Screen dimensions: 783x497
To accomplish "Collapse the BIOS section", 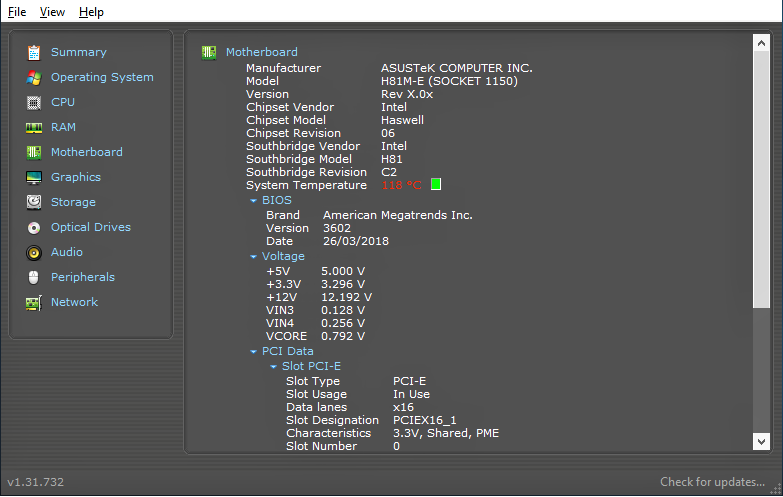I will coord(253,201).
